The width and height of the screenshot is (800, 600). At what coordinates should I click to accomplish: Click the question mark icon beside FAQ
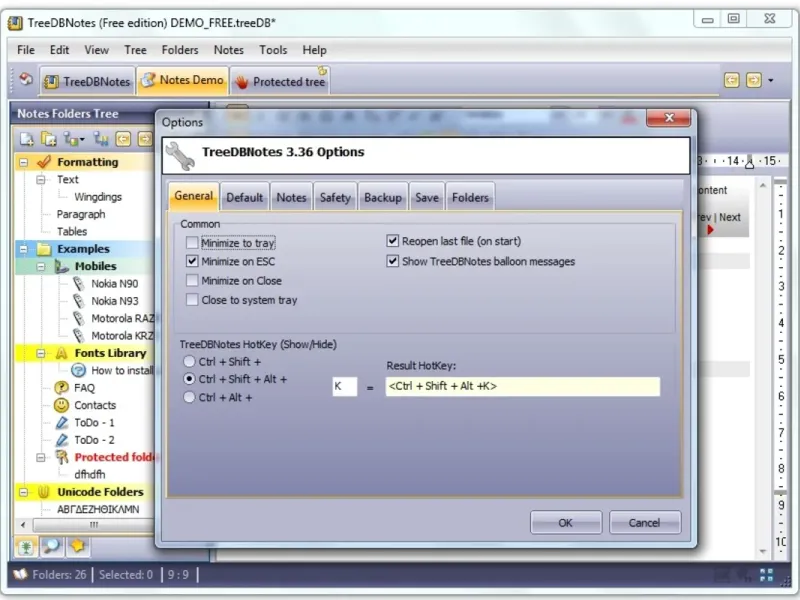[62, 388]
